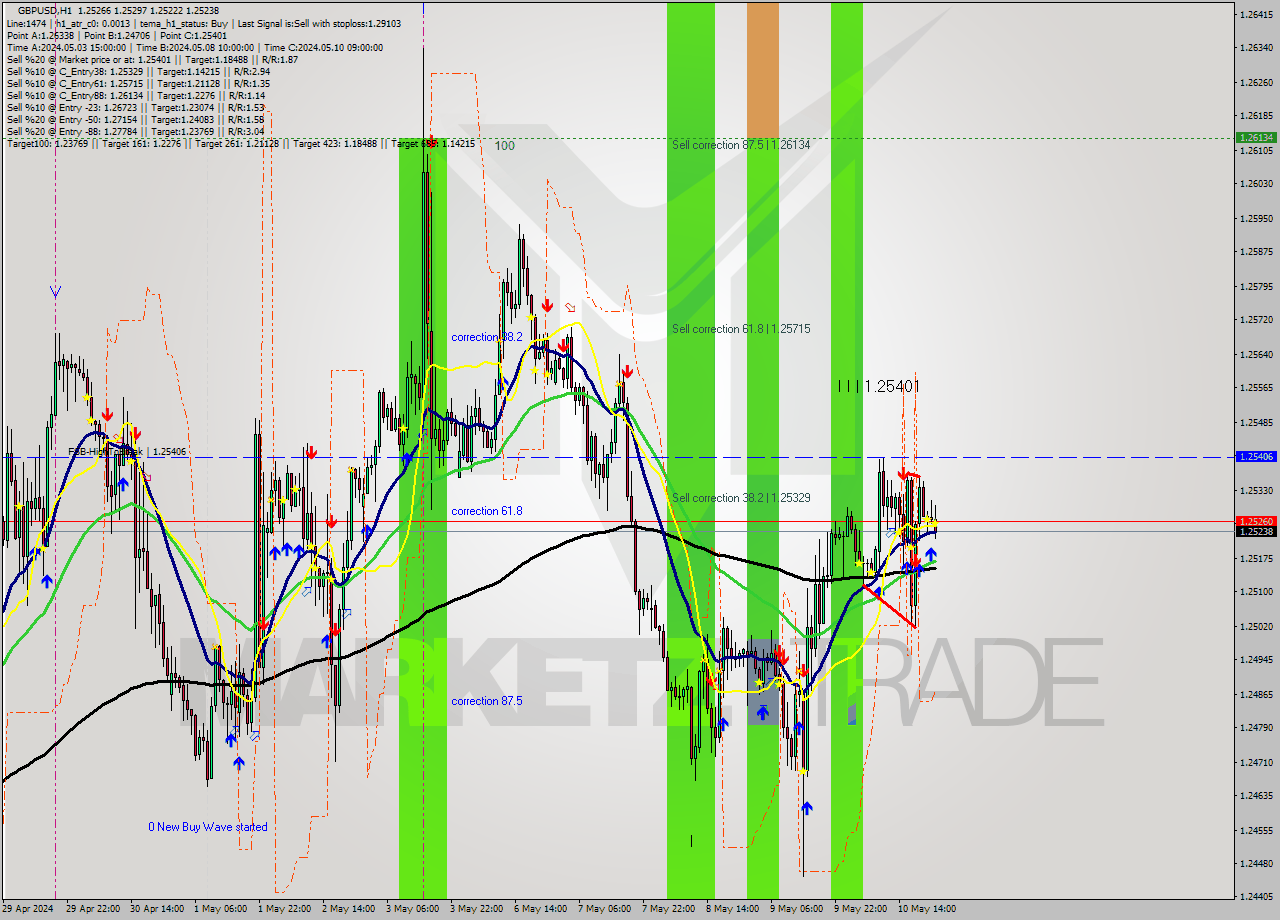Viewport: 1280px width, 920px height.
Task: Click the black 1.25238 current price tag
Action: [1256, 531]
